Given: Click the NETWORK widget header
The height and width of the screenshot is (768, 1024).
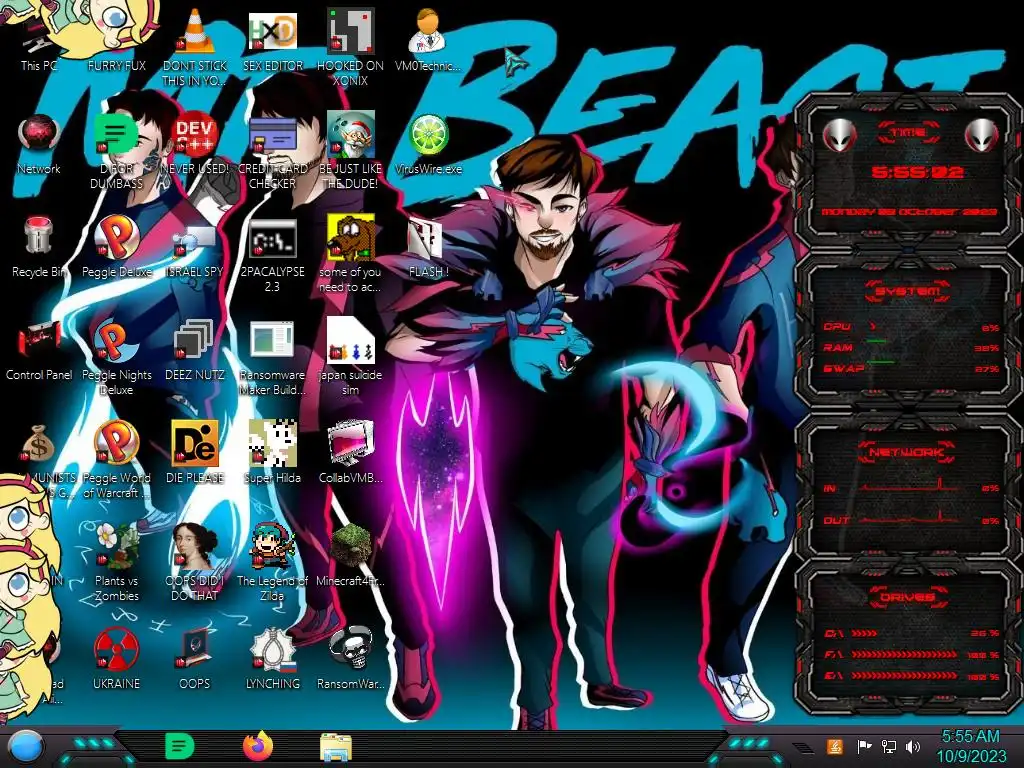Looking at the screenshot, I should point(906,451).
